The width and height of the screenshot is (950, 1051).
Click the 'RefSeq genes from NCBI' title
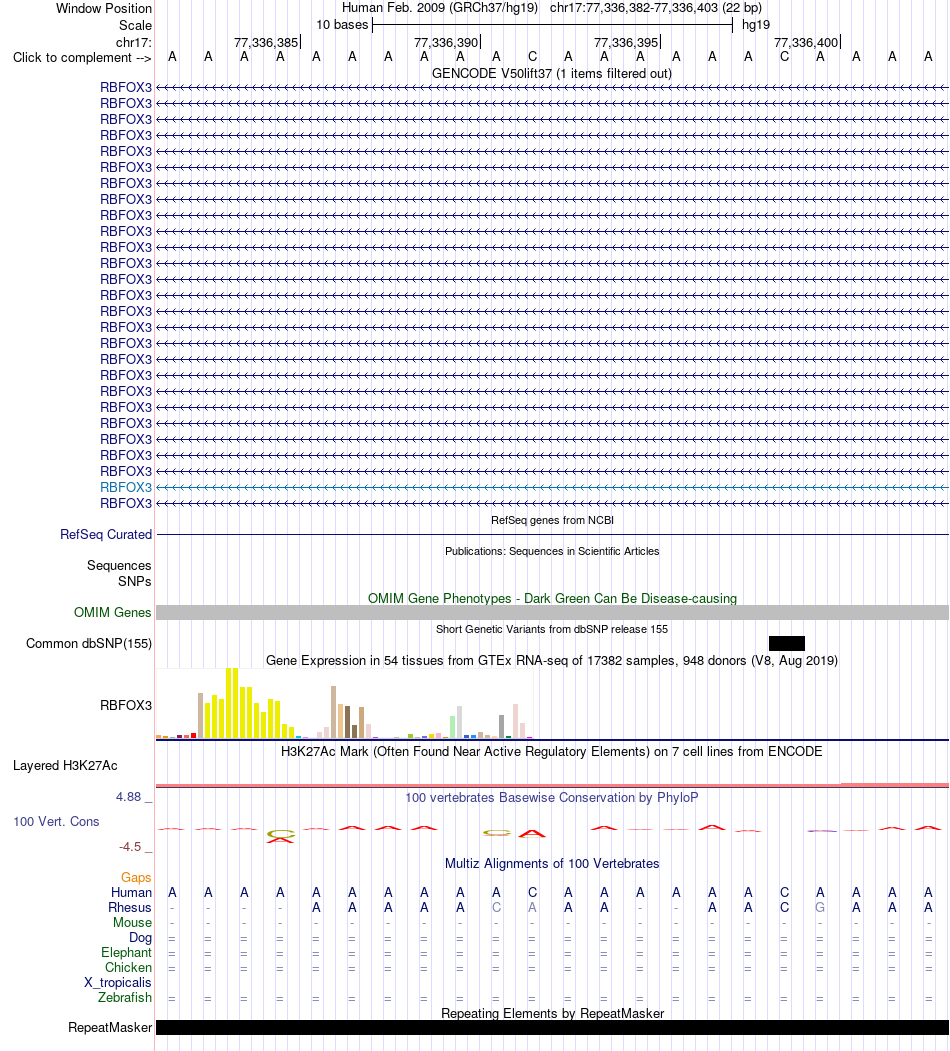click(x=552, y=520)
